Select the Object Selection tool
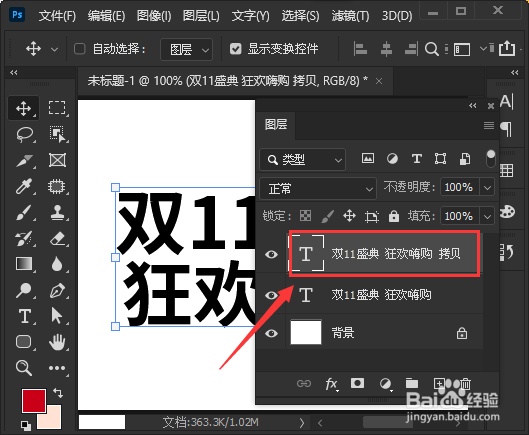The image size is (529, 435). (x=57, y=134)
